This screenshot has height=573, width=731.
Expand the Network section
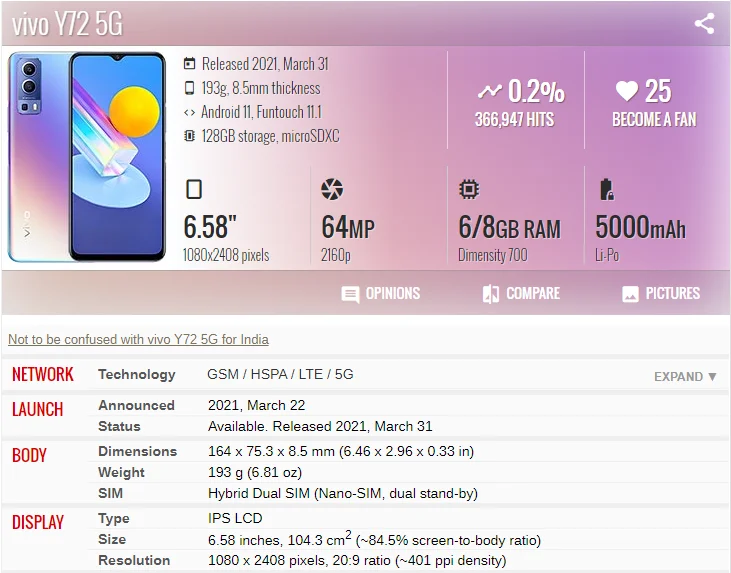pos(685,376)
